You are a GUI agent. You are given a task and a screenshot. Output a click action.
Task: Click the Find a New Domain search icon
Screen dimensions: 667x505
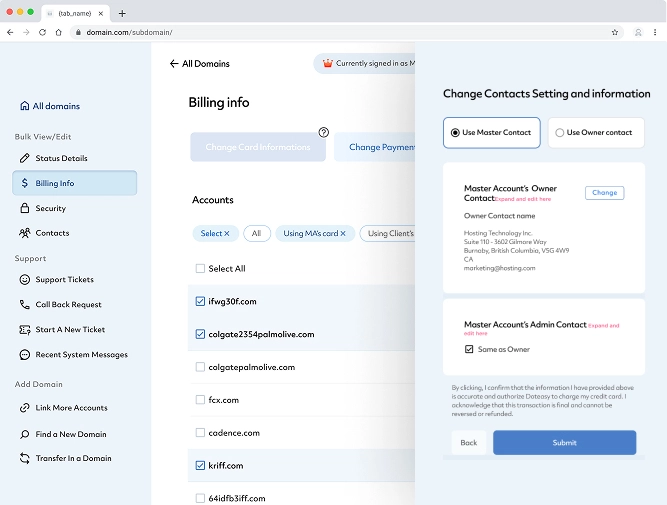coord(25,434)
